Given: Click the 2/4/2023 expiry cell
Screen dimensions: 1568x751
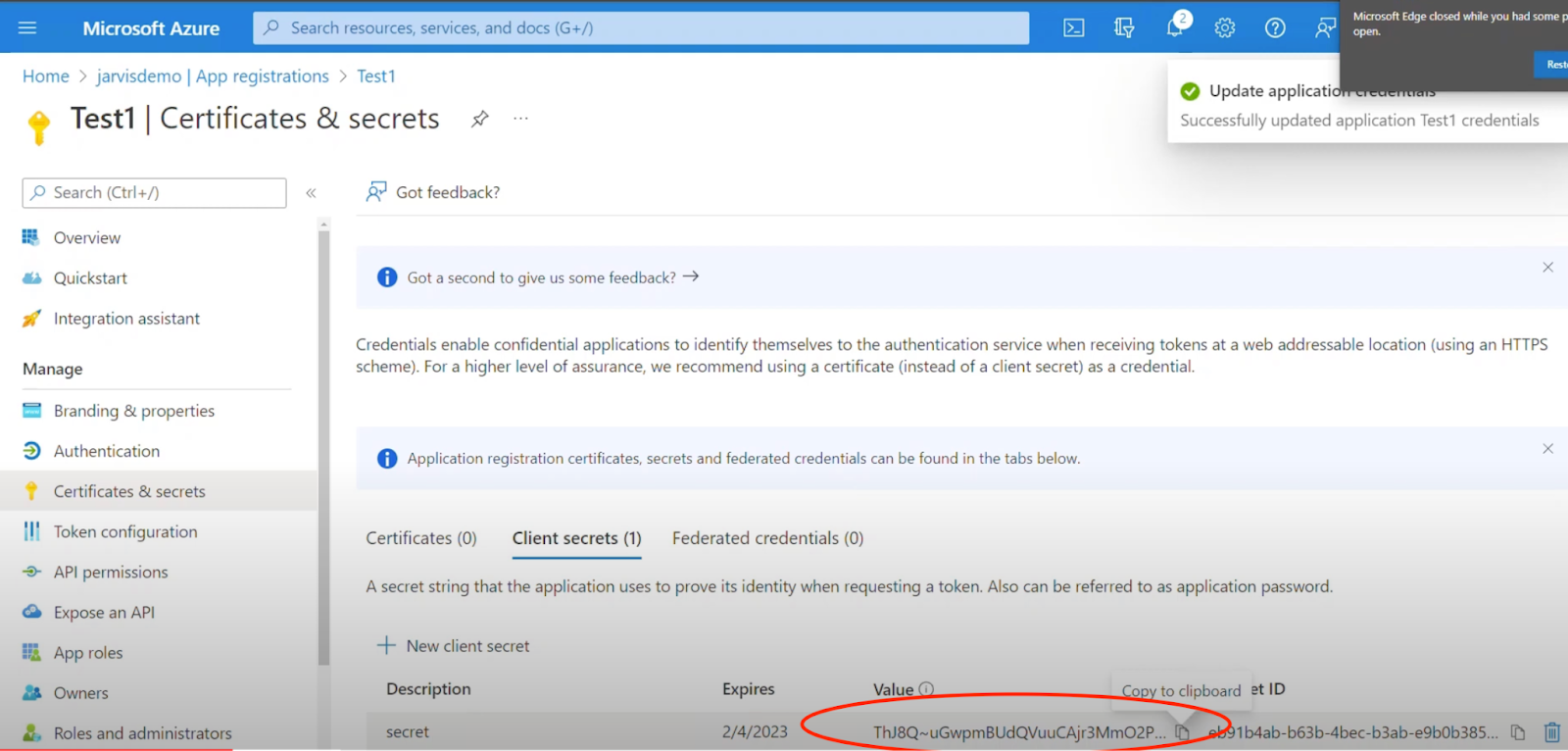Looking at the screenshot, I should (755, 732).
